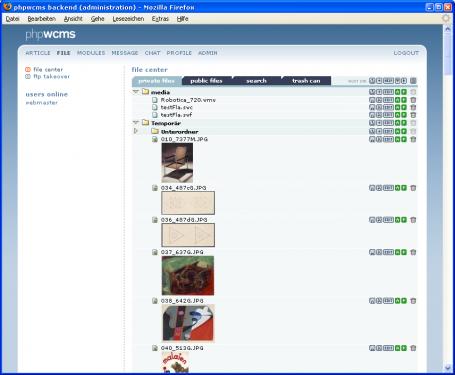455x375 pixels.
Task: Expand the Unterordner subfolder
Action: pyautogui.click(x=136, y=131)
